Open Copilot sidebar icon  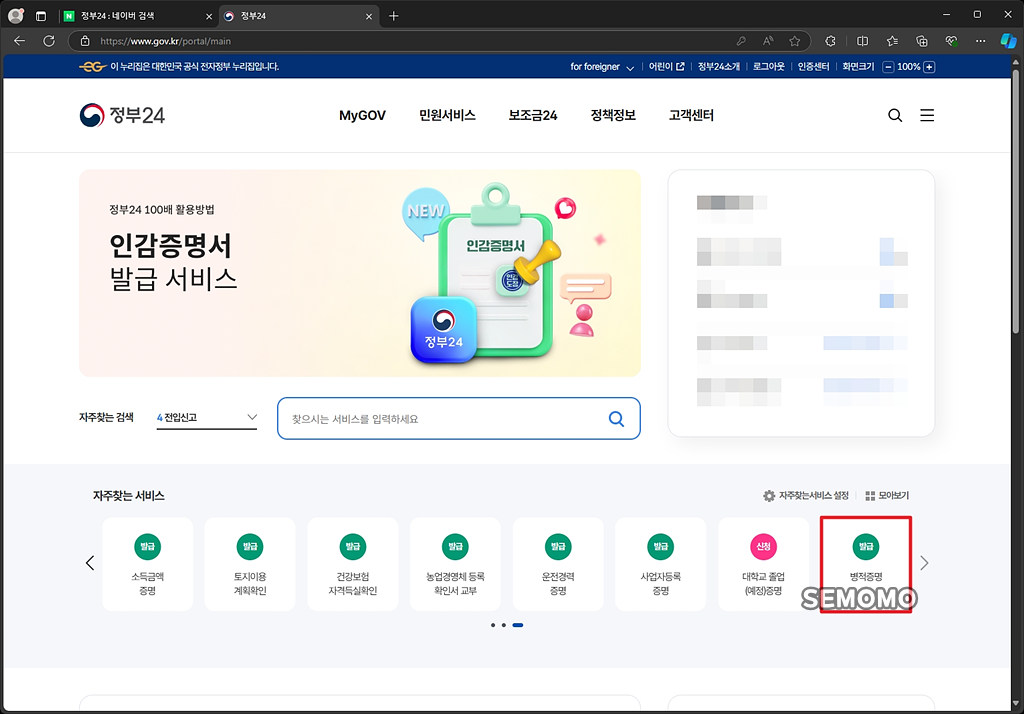tap(1008, 41)
